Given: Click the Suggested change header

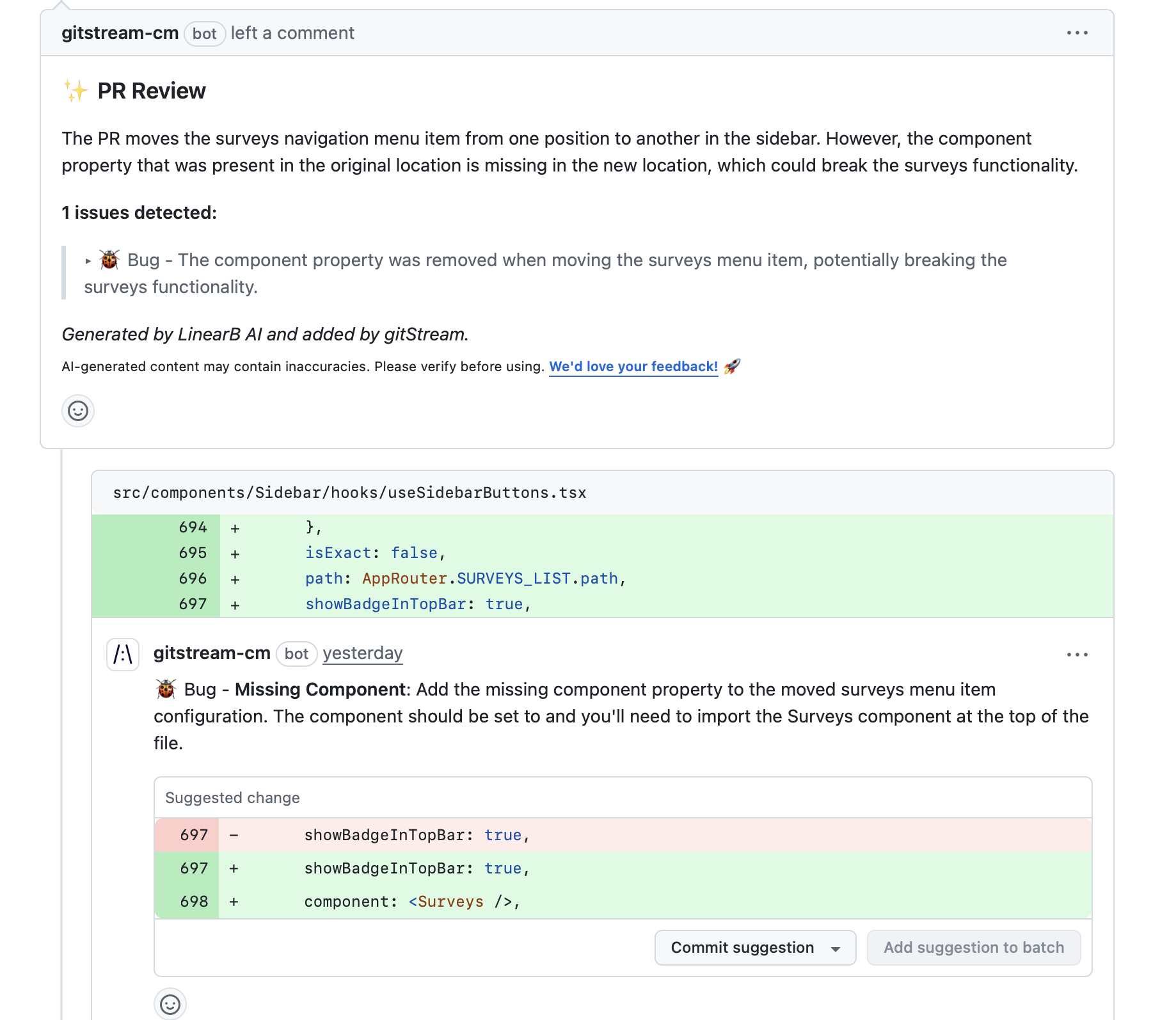Looking at the screenshot, I should coord(232,798).
